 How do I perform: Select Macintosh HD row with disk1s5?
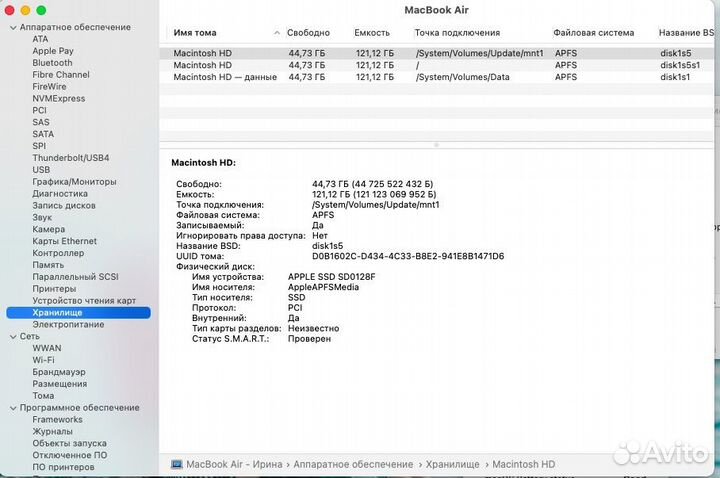437,53
